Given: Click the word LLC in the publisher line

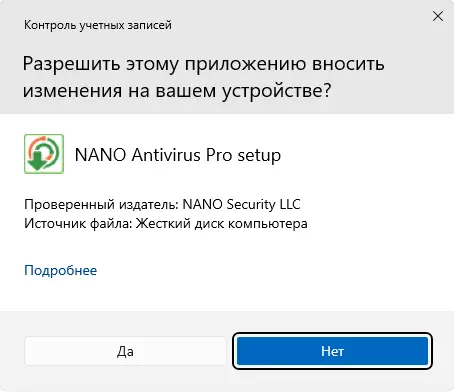Looking at the screenshot, I should pos(290,204).
